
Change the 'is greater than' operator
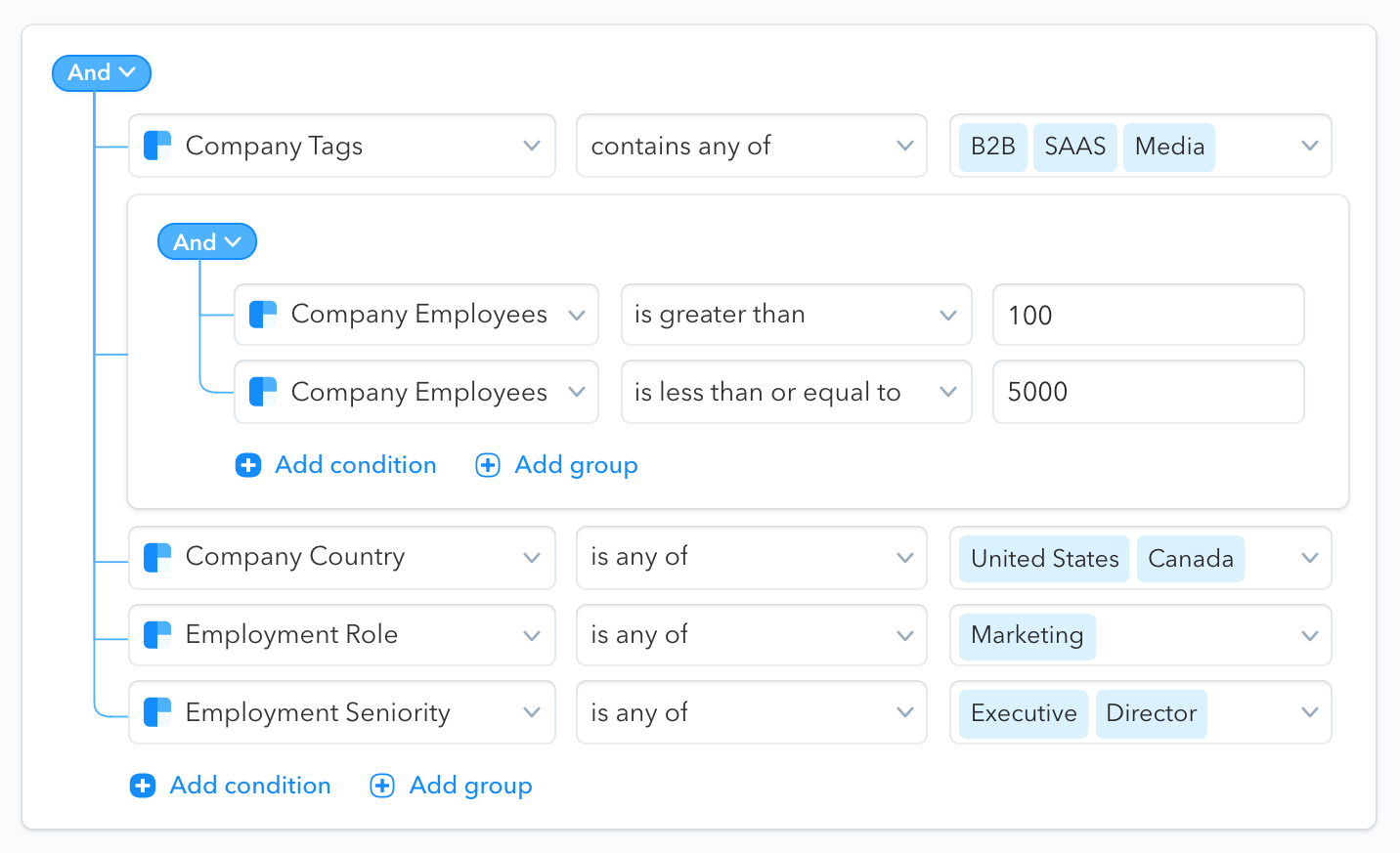tap(797, 315)
